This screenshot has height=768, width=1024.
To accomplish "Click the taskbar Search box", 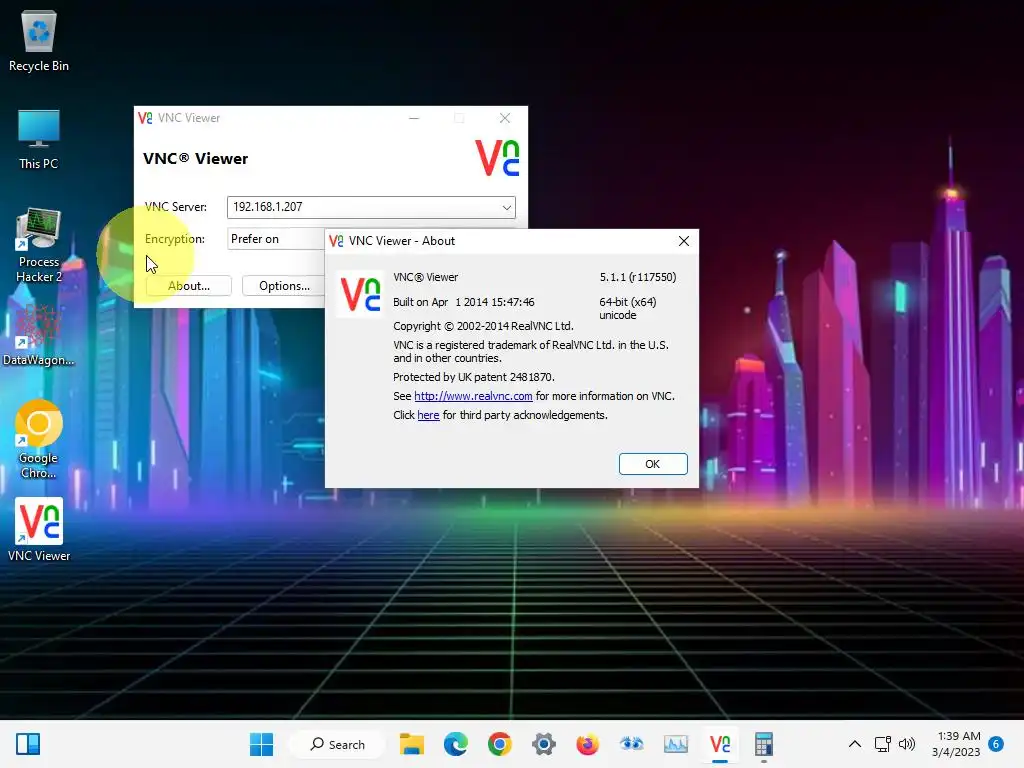I will point(338,744).
